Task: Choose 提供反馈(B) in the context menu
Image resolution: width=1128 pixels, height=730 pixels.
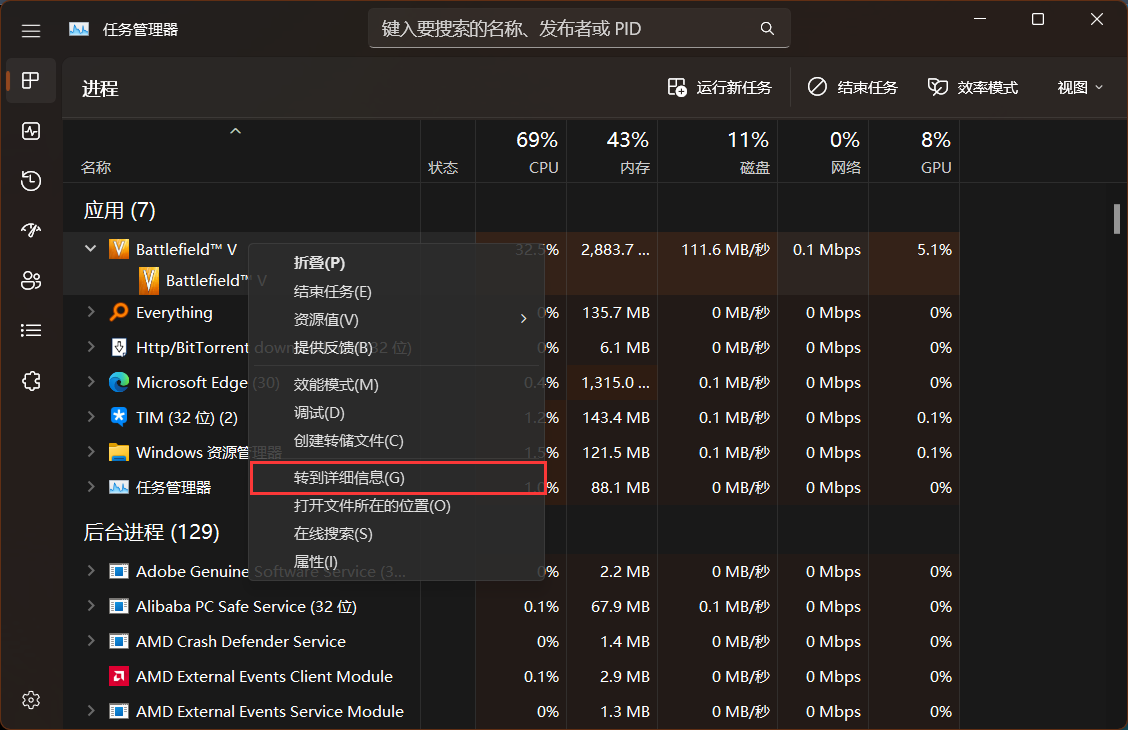Action: click(397, 347)
